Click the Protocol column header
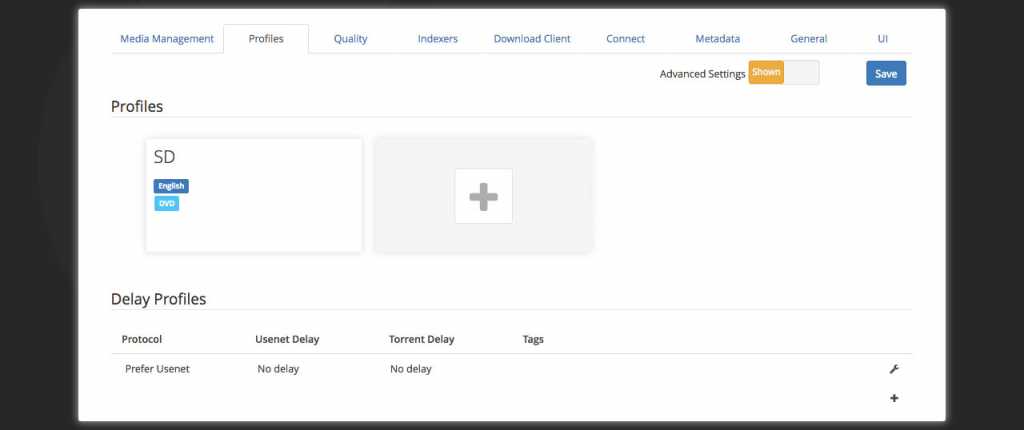This screenshot has height=430, width=1024. pos(142,339)
